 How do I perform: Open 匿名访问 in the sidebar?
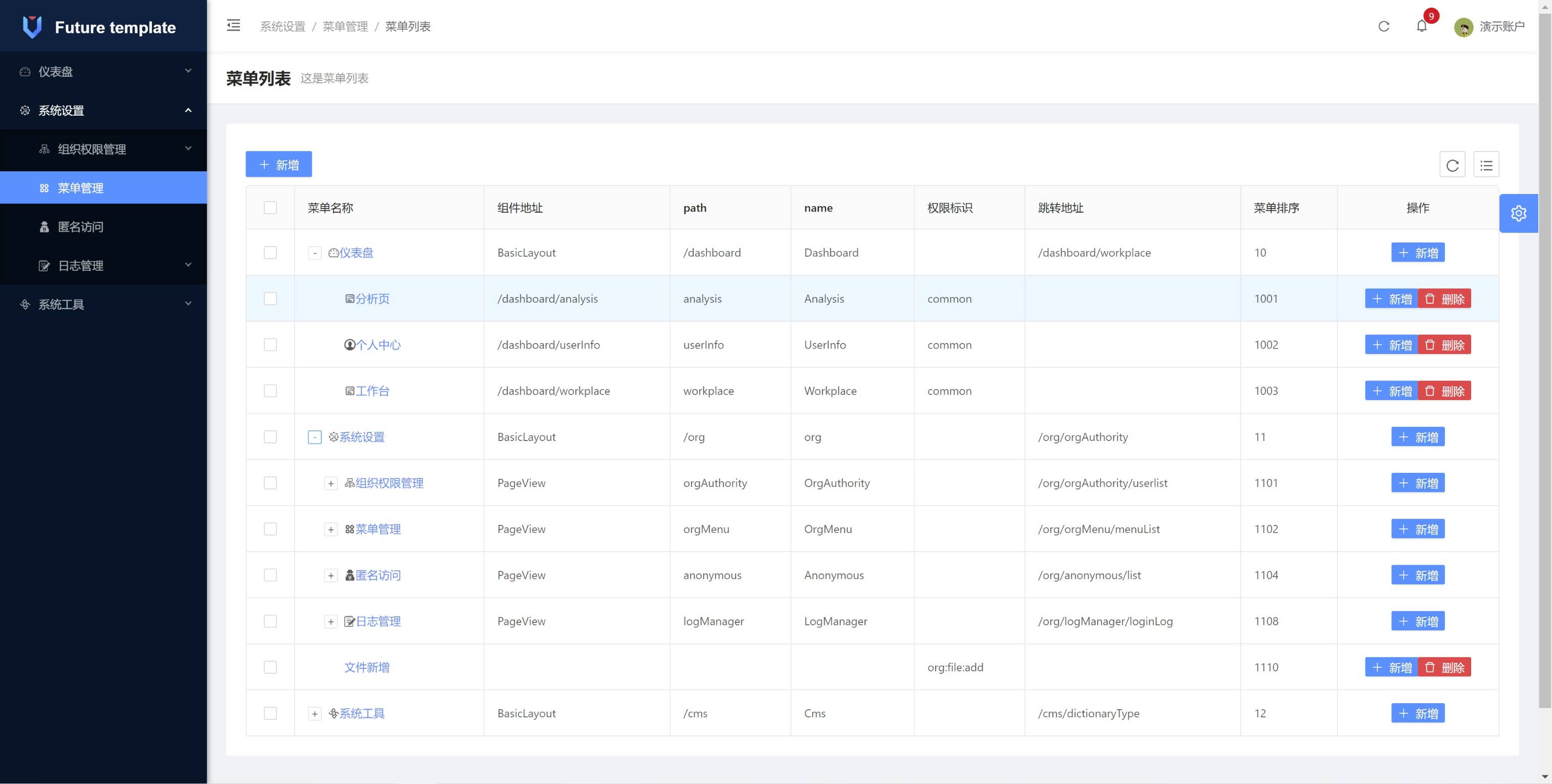pyautogui.click(x=103, y=227)
